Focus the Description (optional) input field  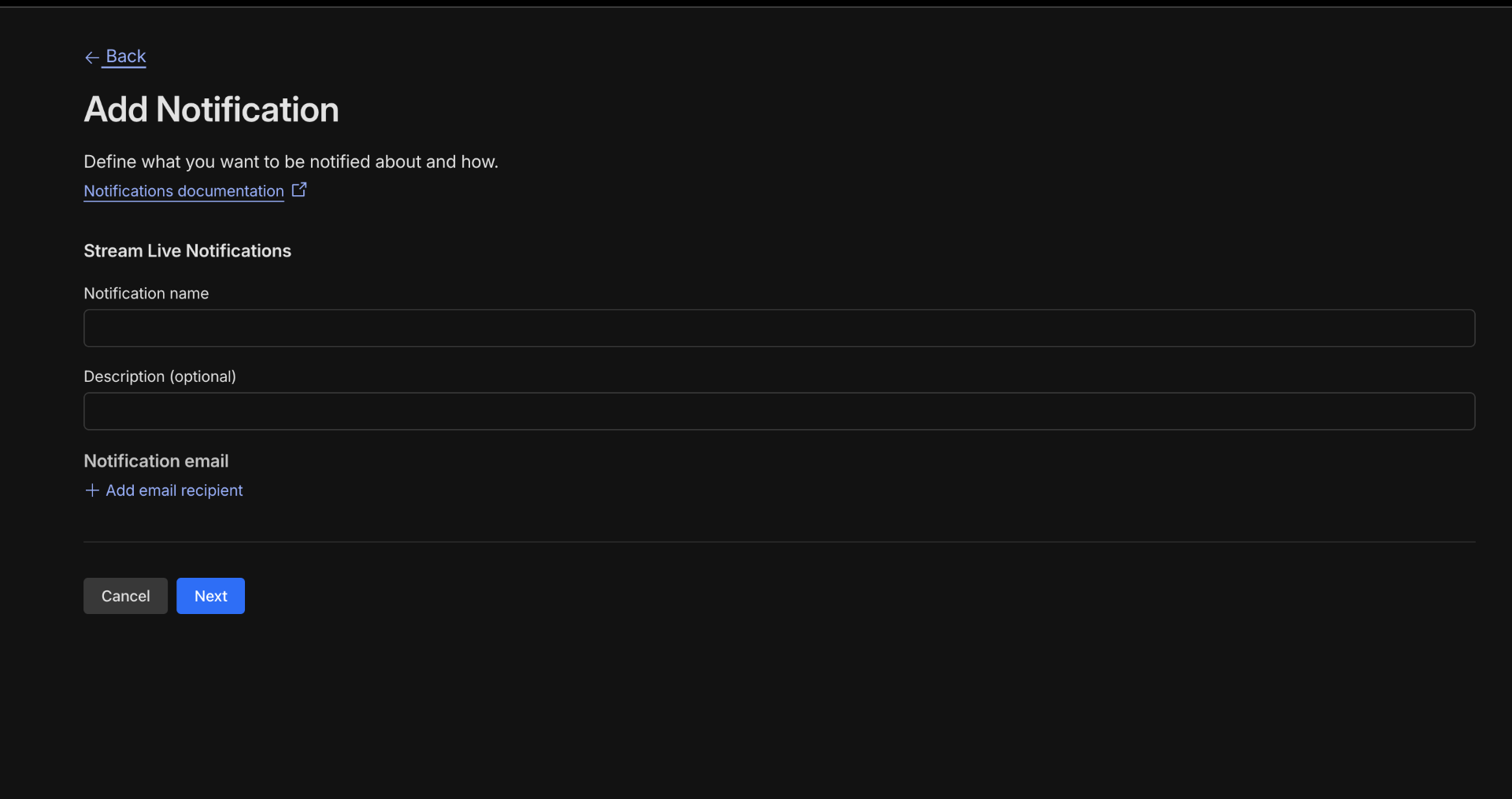point(779,412)
